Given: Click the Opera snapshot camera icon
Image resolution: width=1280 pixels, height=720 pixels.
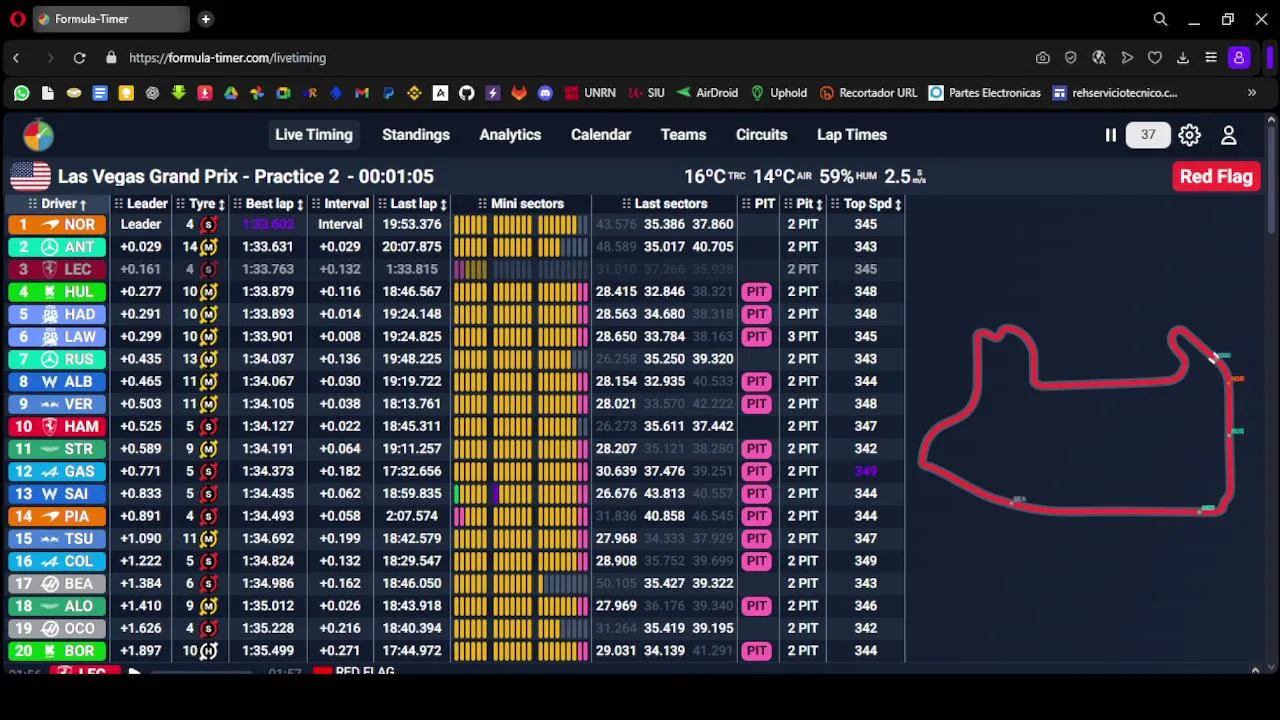Looking at the screenshot, I should (x=1043, y=58).
